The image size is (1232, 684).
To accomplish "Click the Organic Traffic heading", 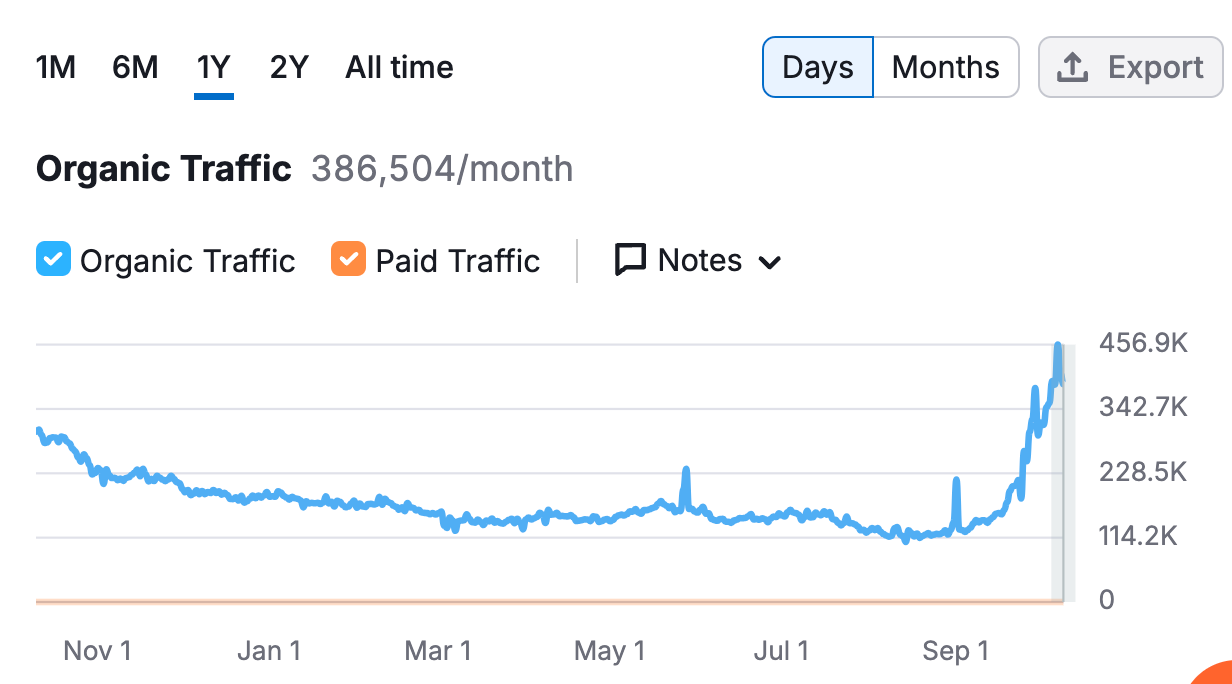I will (164, 169).
